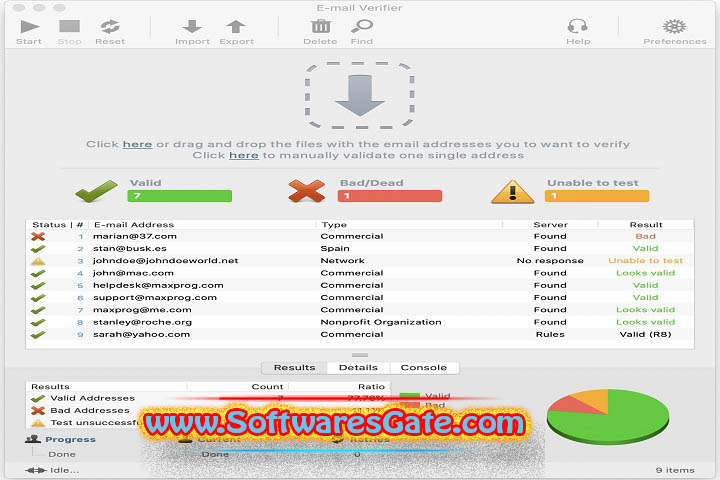
Task: Reset the list using the Reset icon
Action: 110,27
